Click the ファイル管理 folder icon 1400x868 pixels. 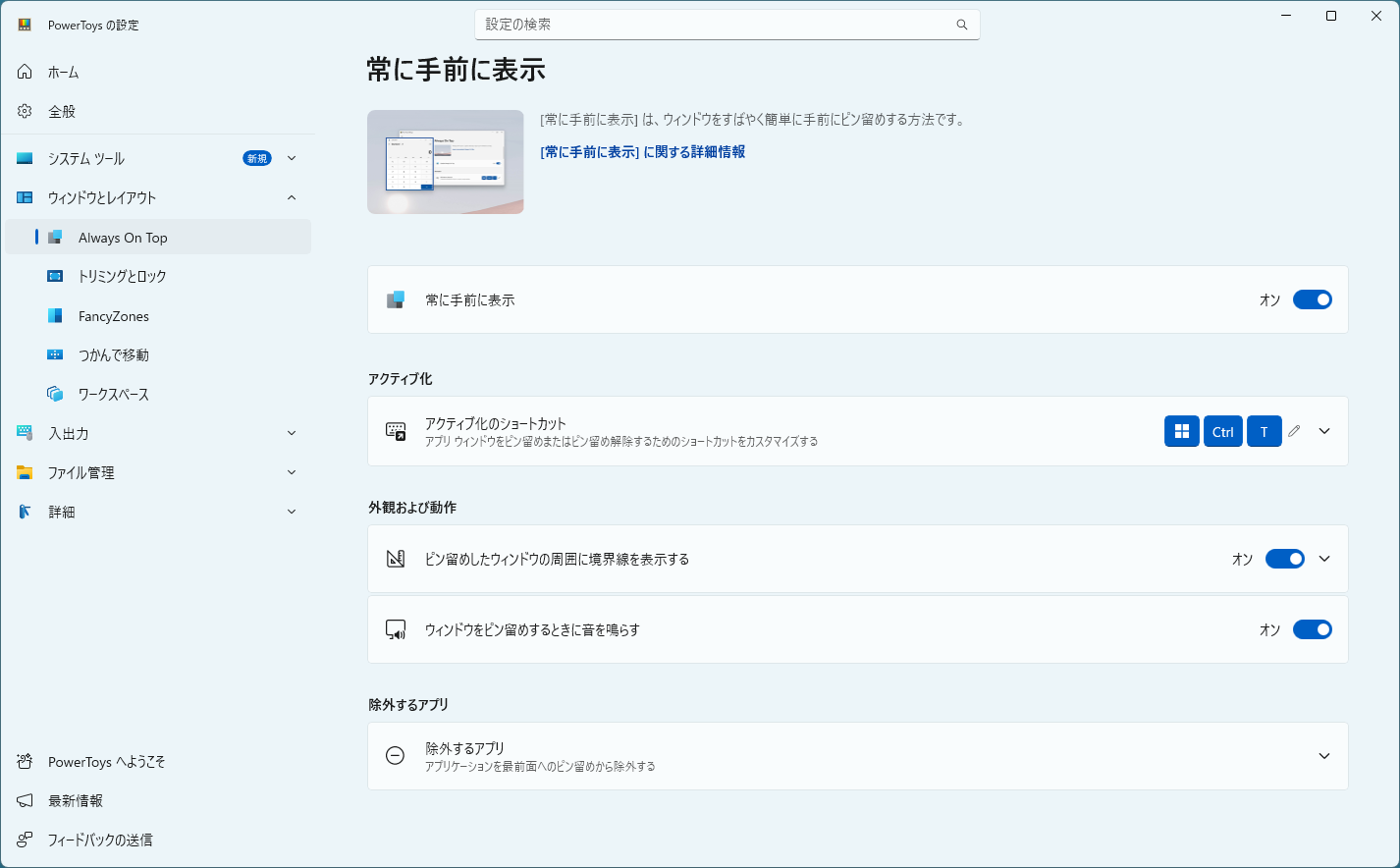[x=25, y=472]
